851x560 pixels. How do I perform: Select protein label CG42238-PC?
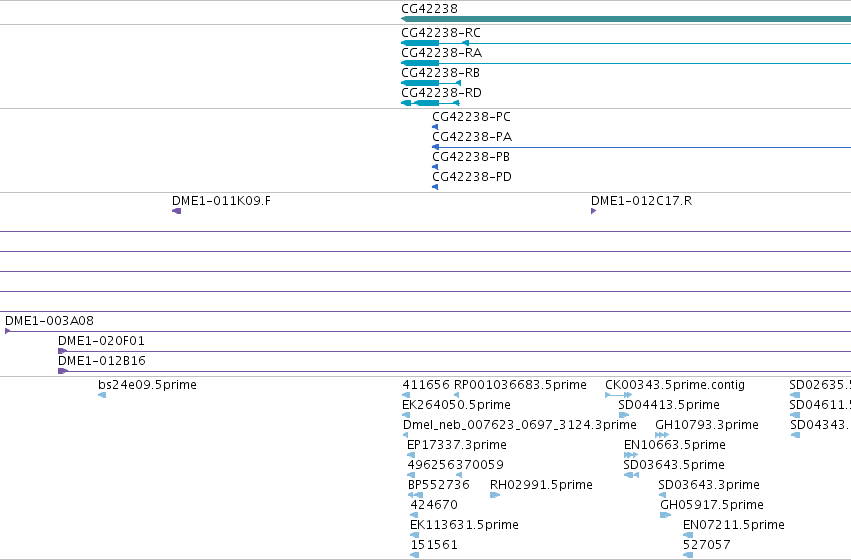pos(471,117)
